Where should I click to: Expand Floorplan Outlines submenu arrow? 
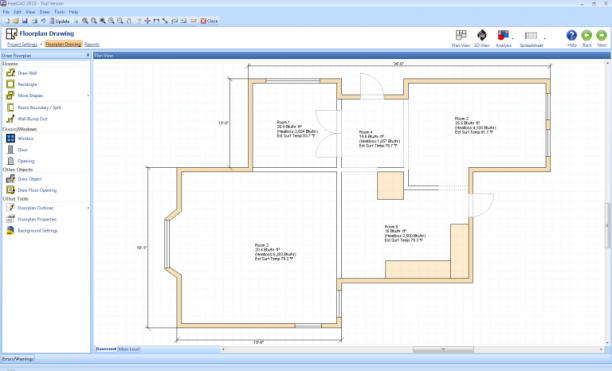click(88, 208)
